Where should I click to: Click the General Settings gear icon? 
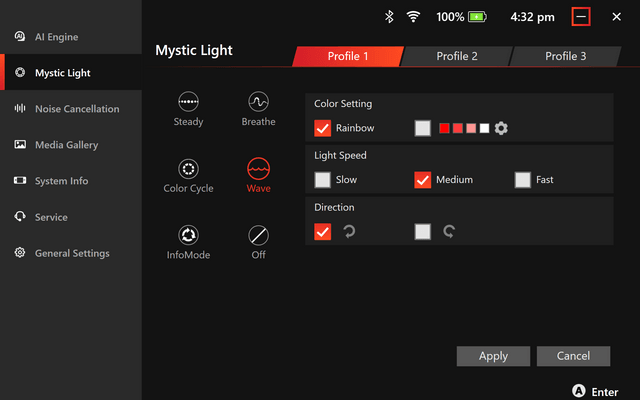tap(20, 252)
